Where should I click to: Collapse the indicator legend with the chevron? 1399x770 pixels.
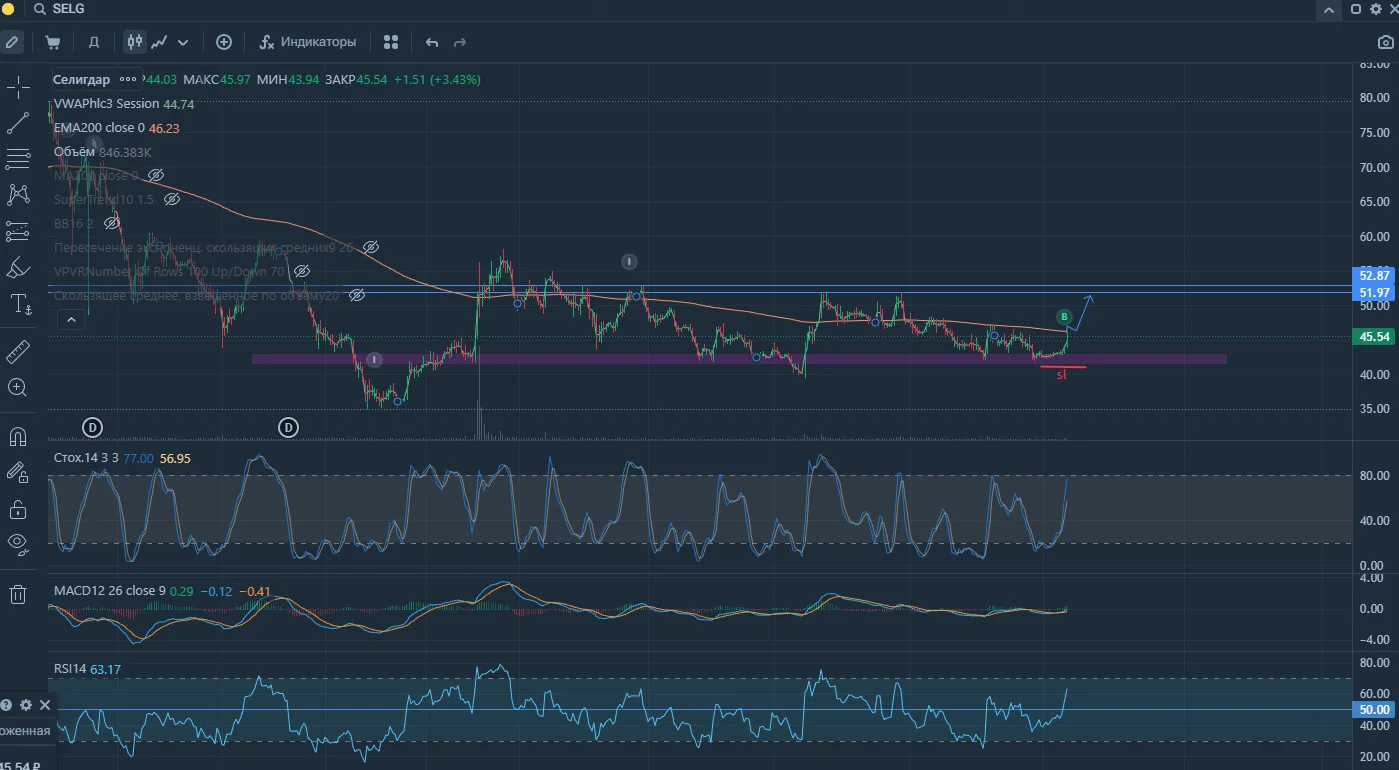tap(70, 320)
